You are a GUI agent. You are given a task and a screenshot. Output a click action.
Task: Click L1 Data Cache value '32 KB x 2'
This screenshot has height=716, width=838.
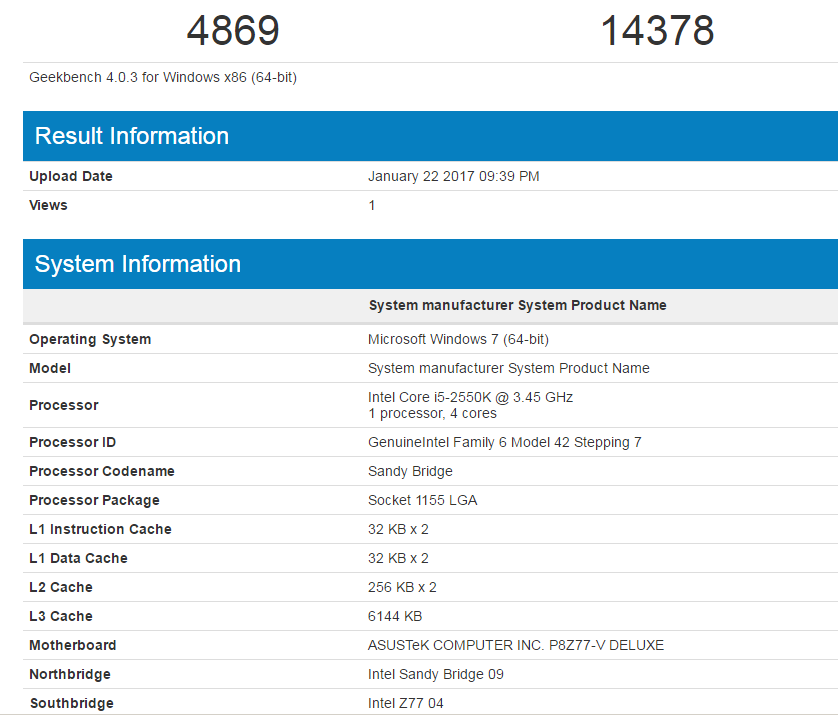(398, 558)
